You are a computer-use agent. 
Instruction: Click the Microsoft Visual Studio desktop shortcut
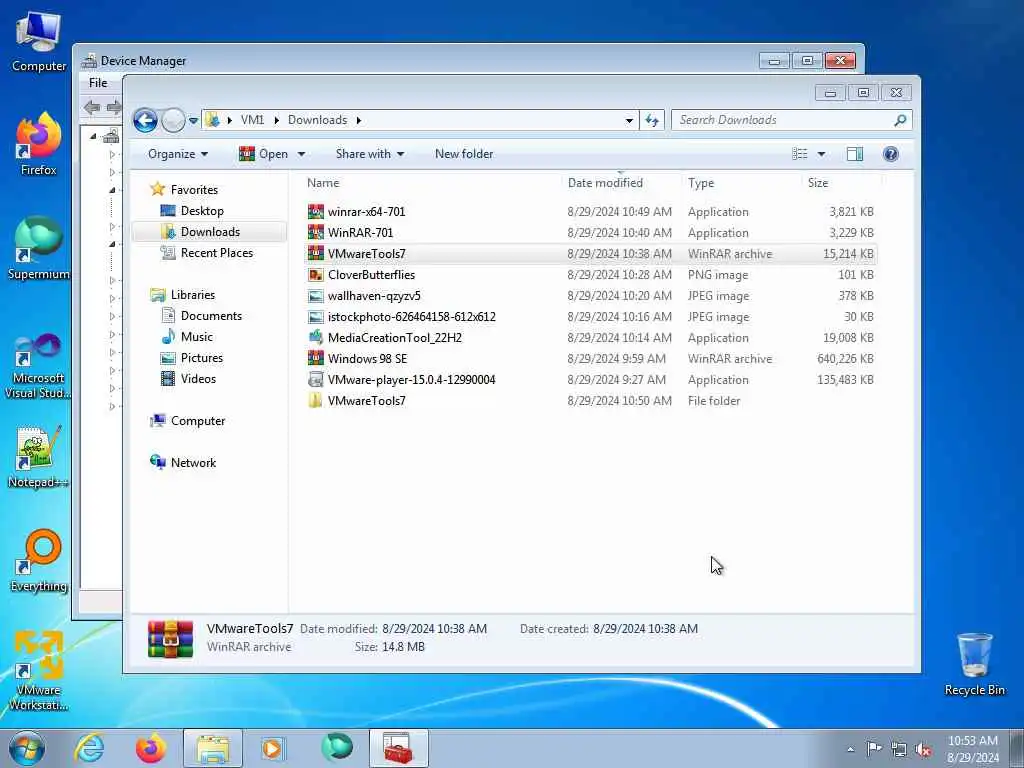39,366
